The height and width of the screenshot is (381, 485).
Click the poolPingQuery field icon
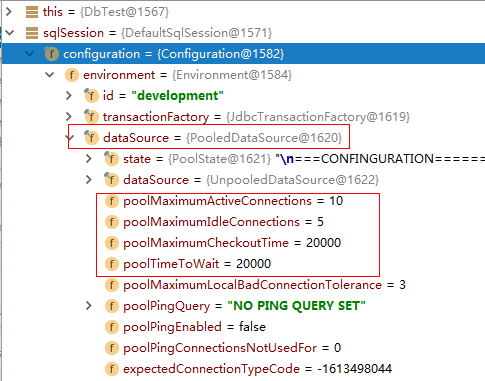click(x=112, y=306)
